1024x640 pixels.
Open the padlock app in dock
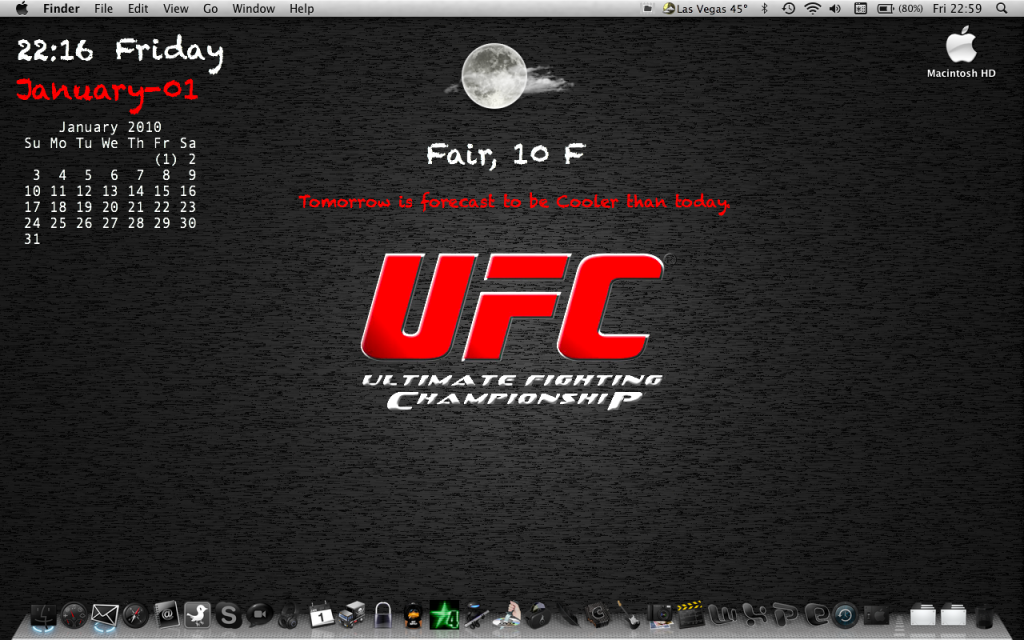tap(383, 615)
